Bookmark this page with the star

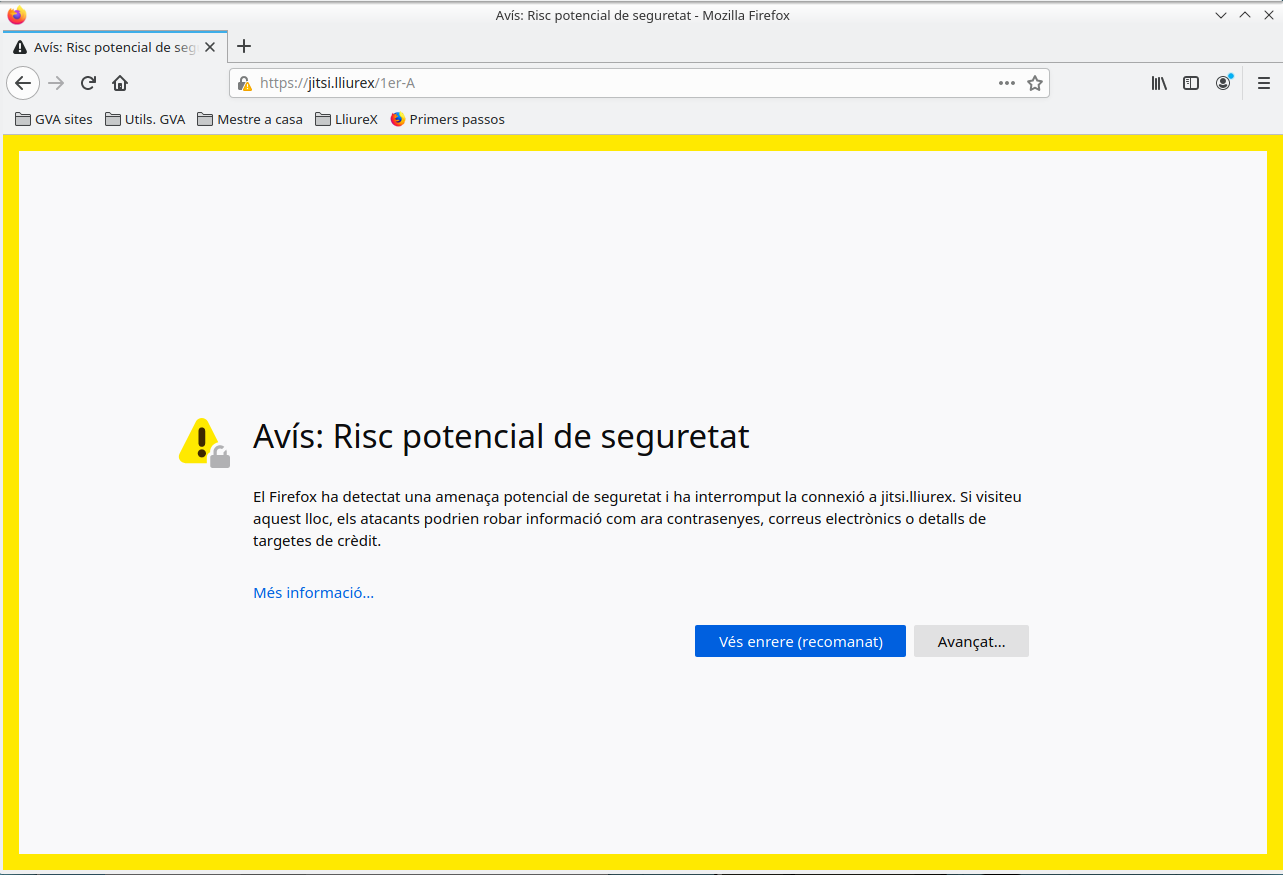[x=1035, y=84]
